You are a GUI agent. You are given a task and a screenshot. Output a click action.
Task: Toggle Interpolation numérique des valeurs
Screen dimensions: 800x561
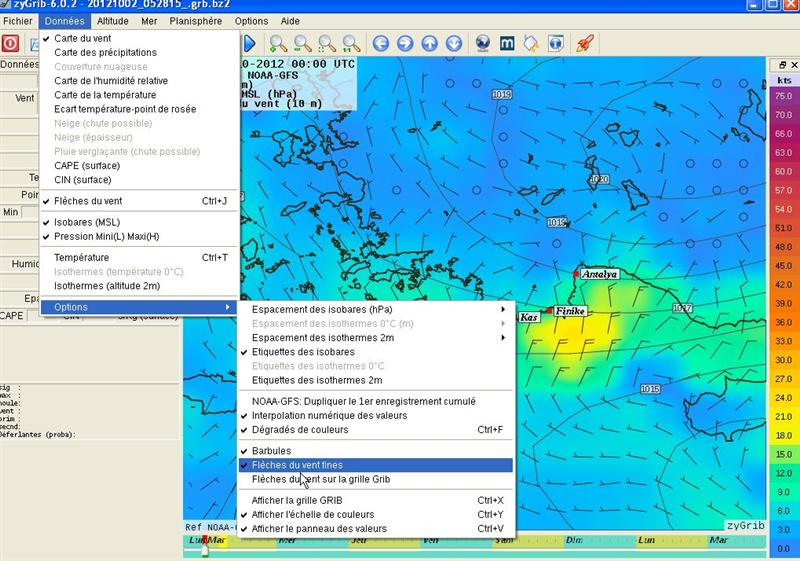tap(376, 416)
